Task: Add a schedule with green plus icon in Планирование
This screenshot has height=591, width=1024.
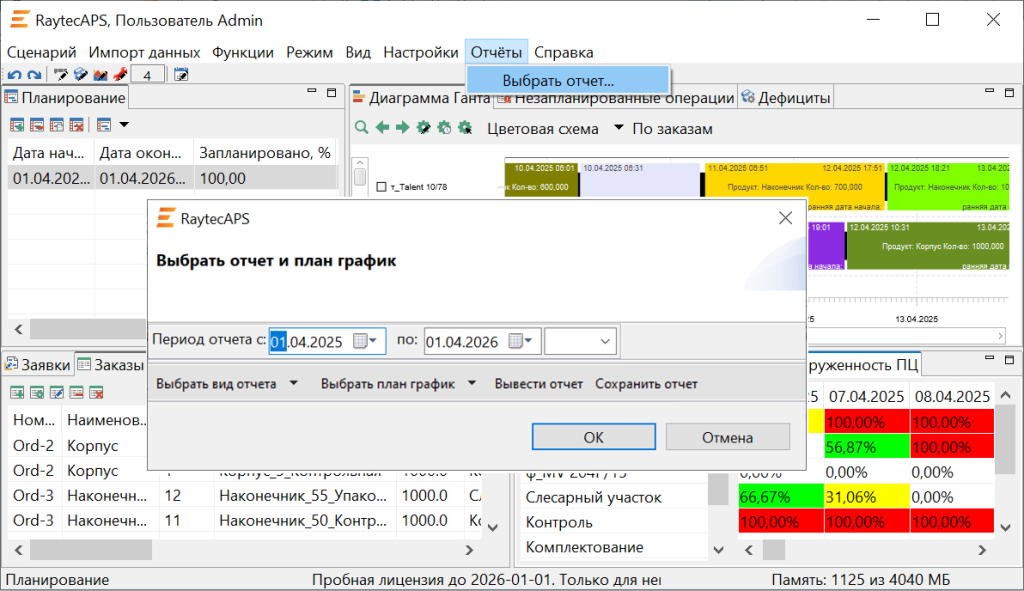Action: click(x=17, y=125)
